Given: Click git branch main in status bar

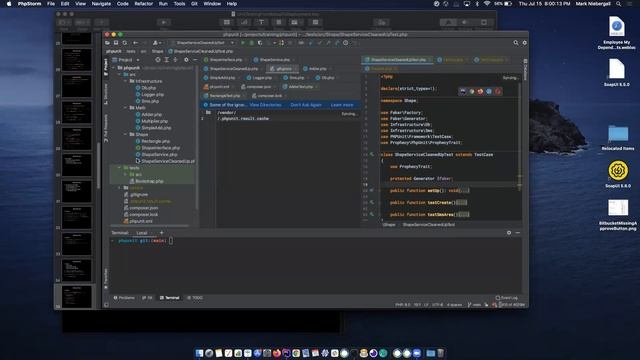Looking at the screenshot, I should (474, 305).
